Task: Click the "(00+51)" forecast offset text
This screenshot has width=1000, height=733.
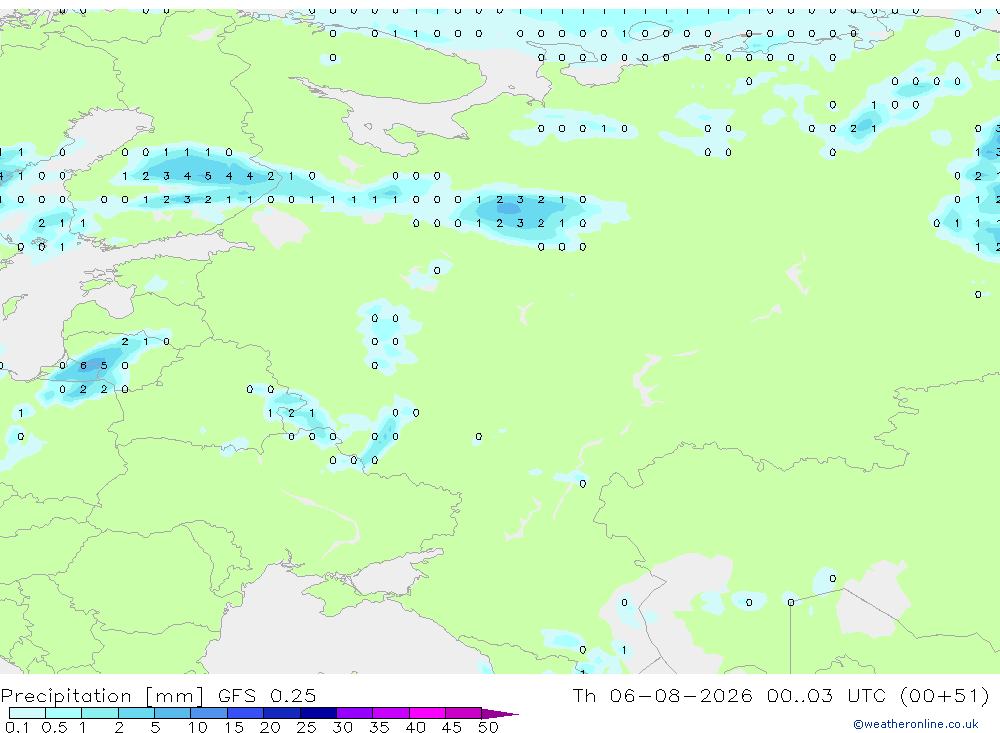Action: pos(945,695)
